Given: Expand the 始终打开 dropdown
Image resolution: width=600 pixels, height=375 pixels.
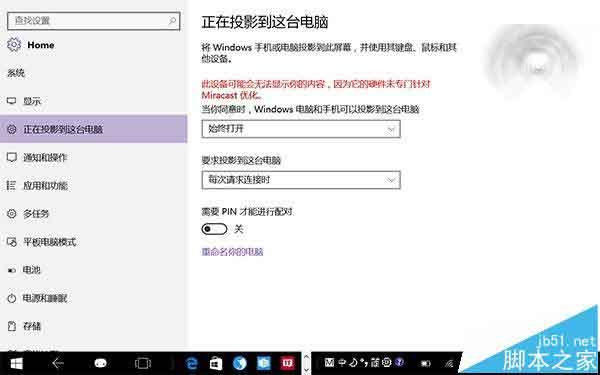Looking at the screenshot, I should (x=301, y=129).
